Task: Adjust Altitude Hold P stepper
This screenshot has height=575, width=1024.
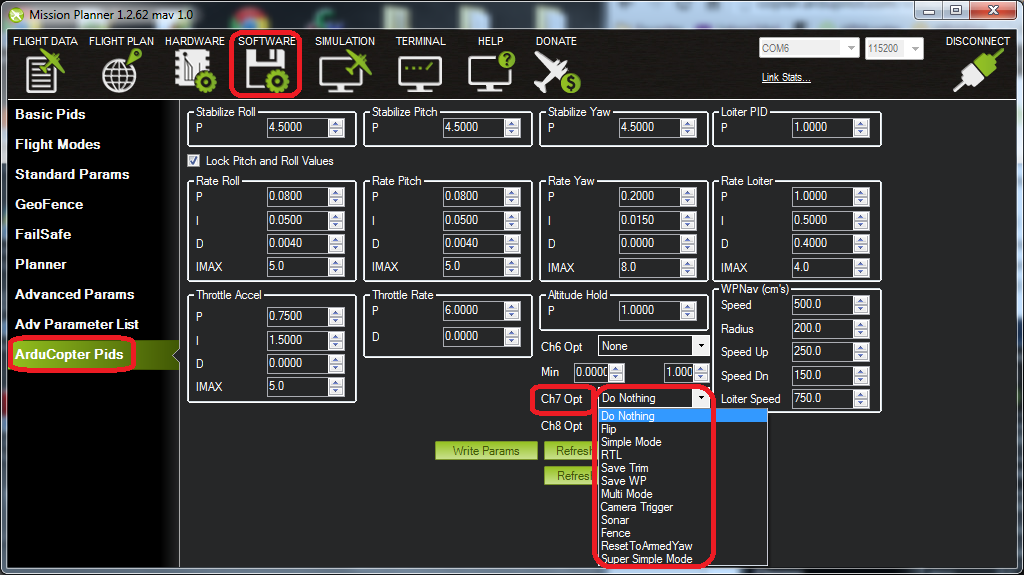Action: pos(688,310)
